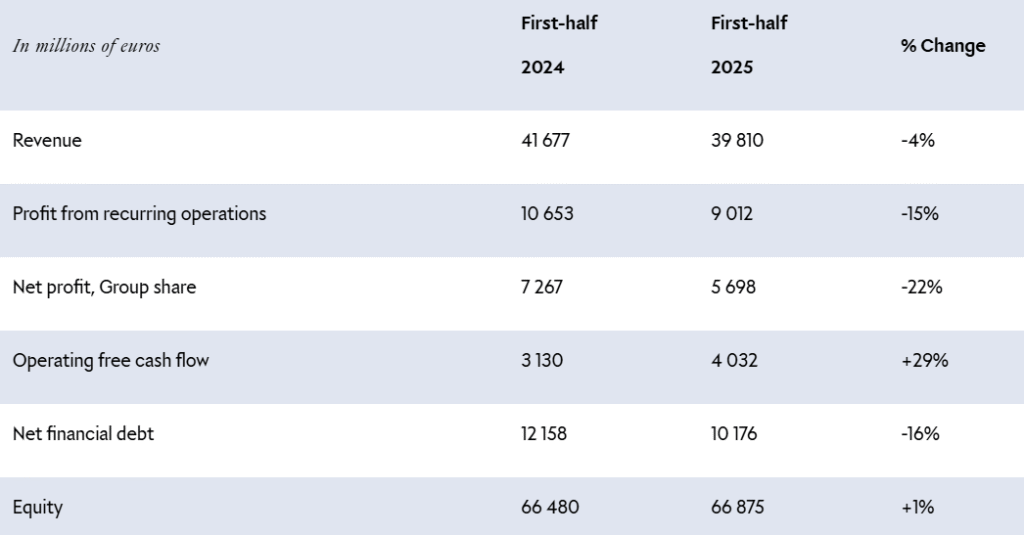Click the -22% change value
Viewport: 1024px width, 535px height.
921,287
